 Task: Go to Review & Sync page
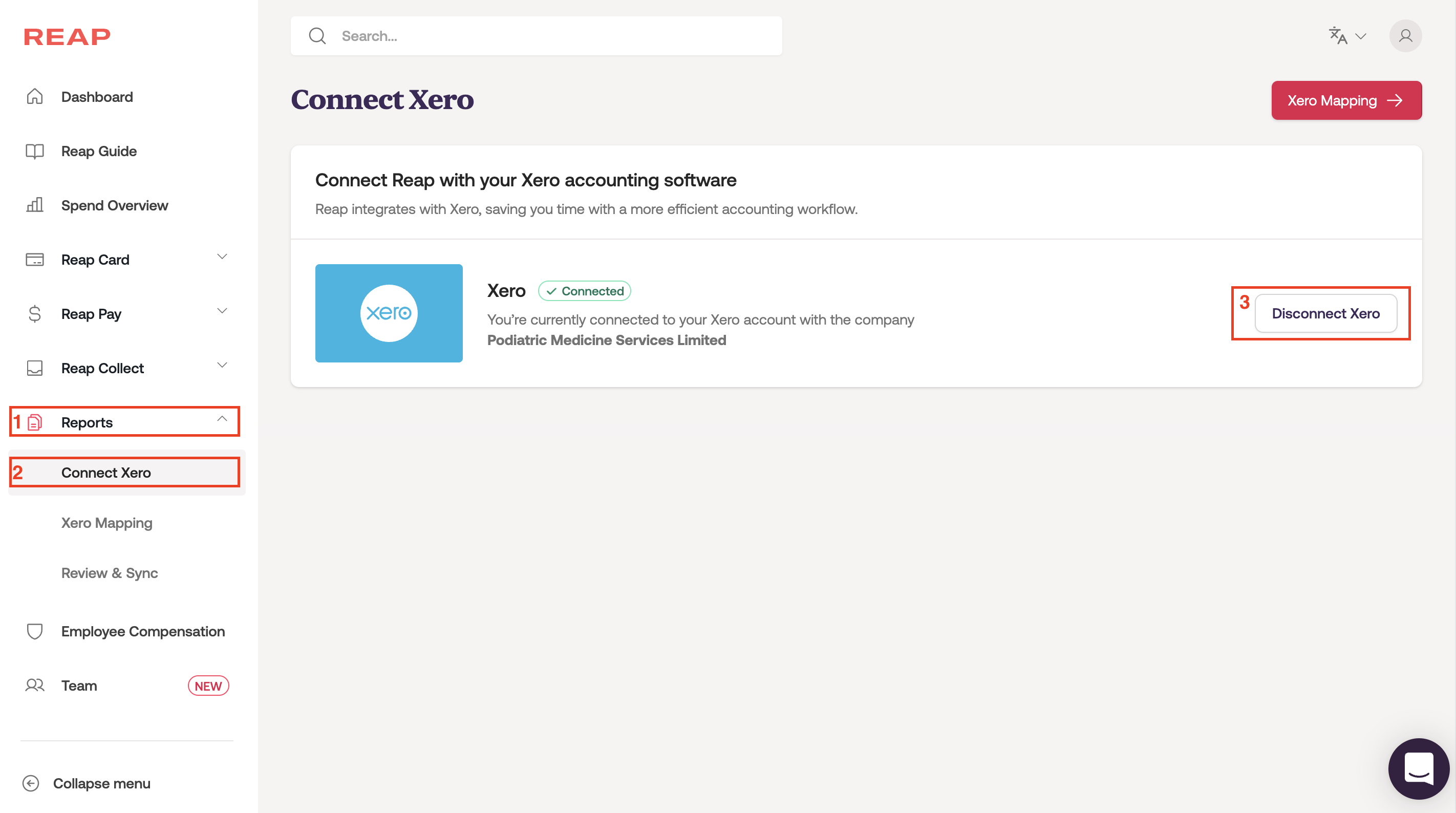point(109,573)
